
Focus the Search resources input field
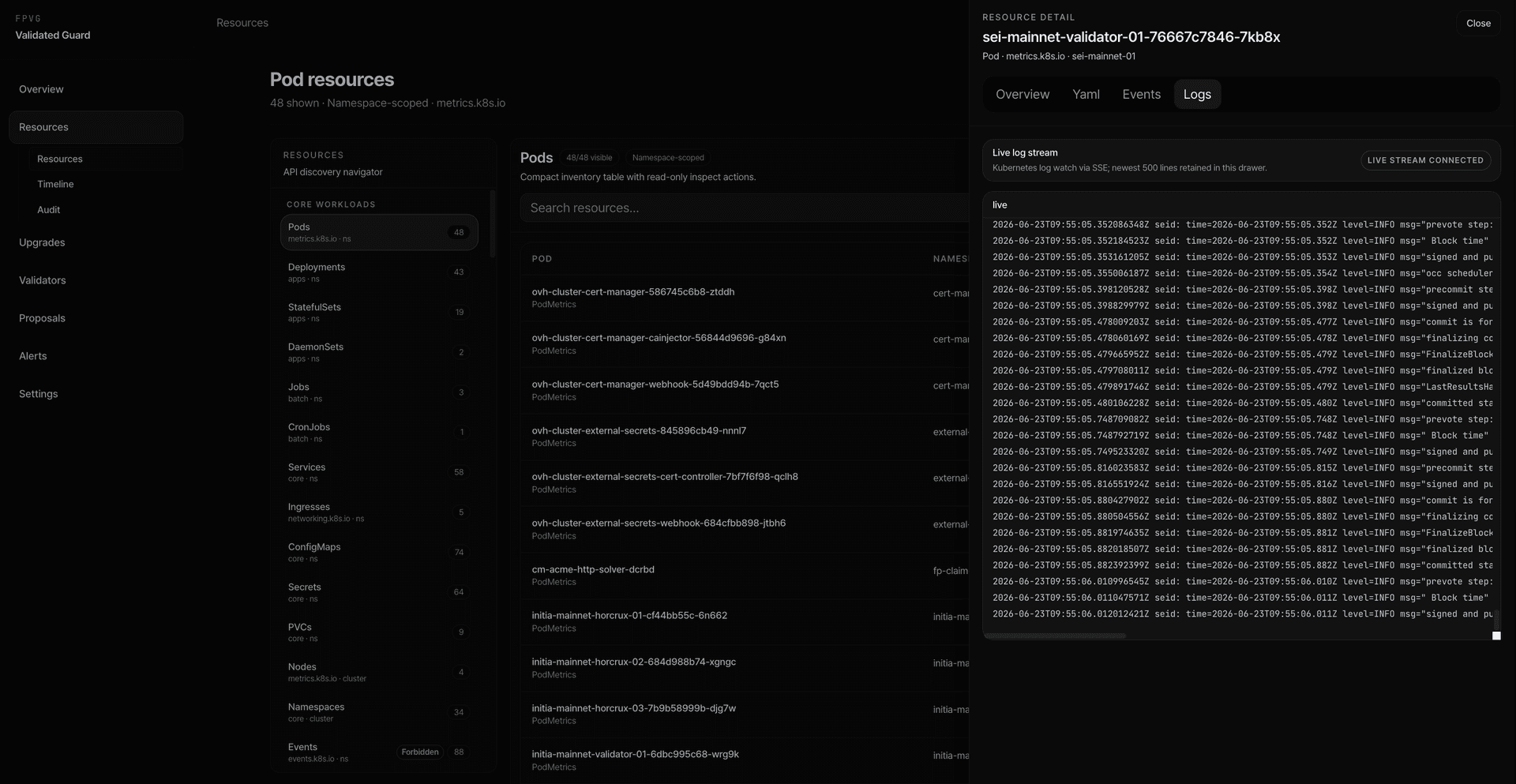(744, 208)
